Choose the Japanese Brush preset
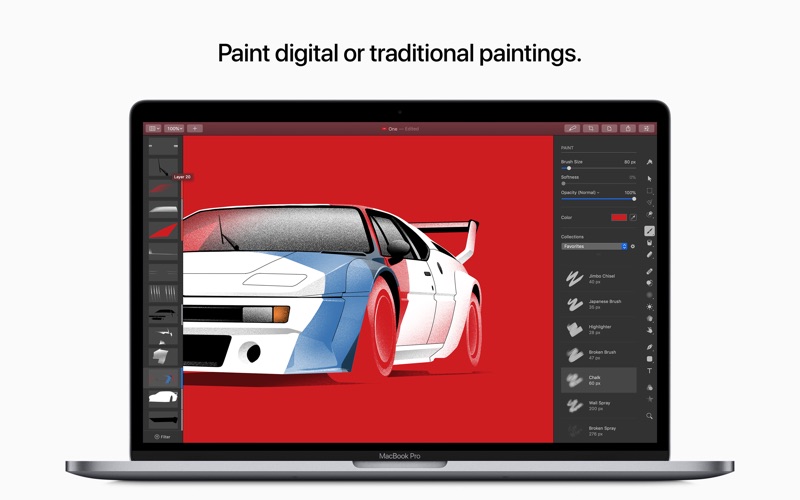Viewport: 800px width, 500px height. 598,304
